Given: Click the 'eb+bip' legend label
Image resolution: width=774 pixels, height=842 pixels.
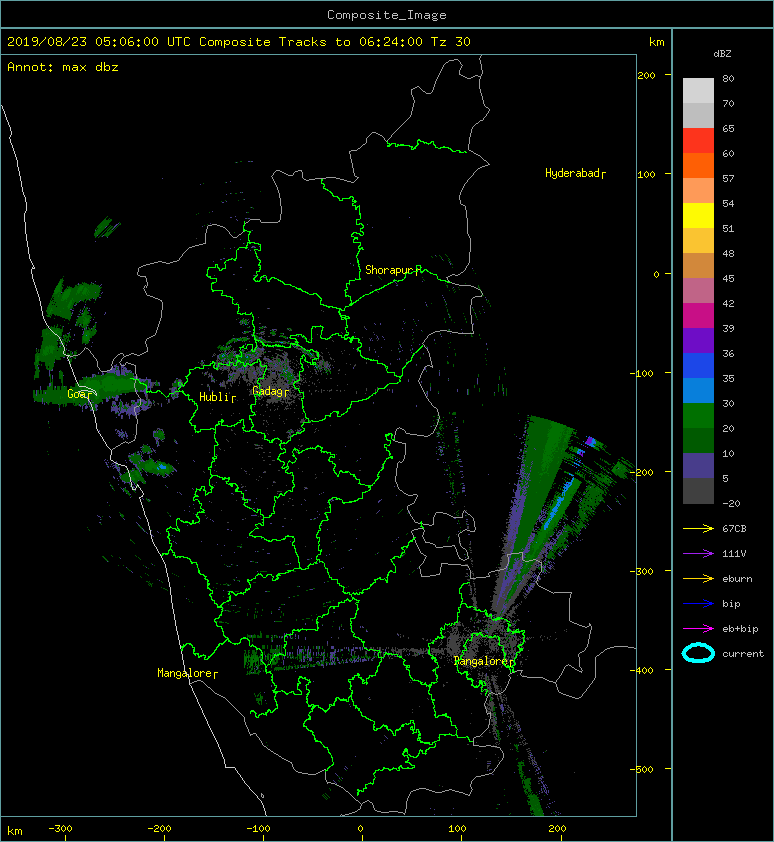Looking at the screenshot, I should pyautogui.click(x=740, y=629).
